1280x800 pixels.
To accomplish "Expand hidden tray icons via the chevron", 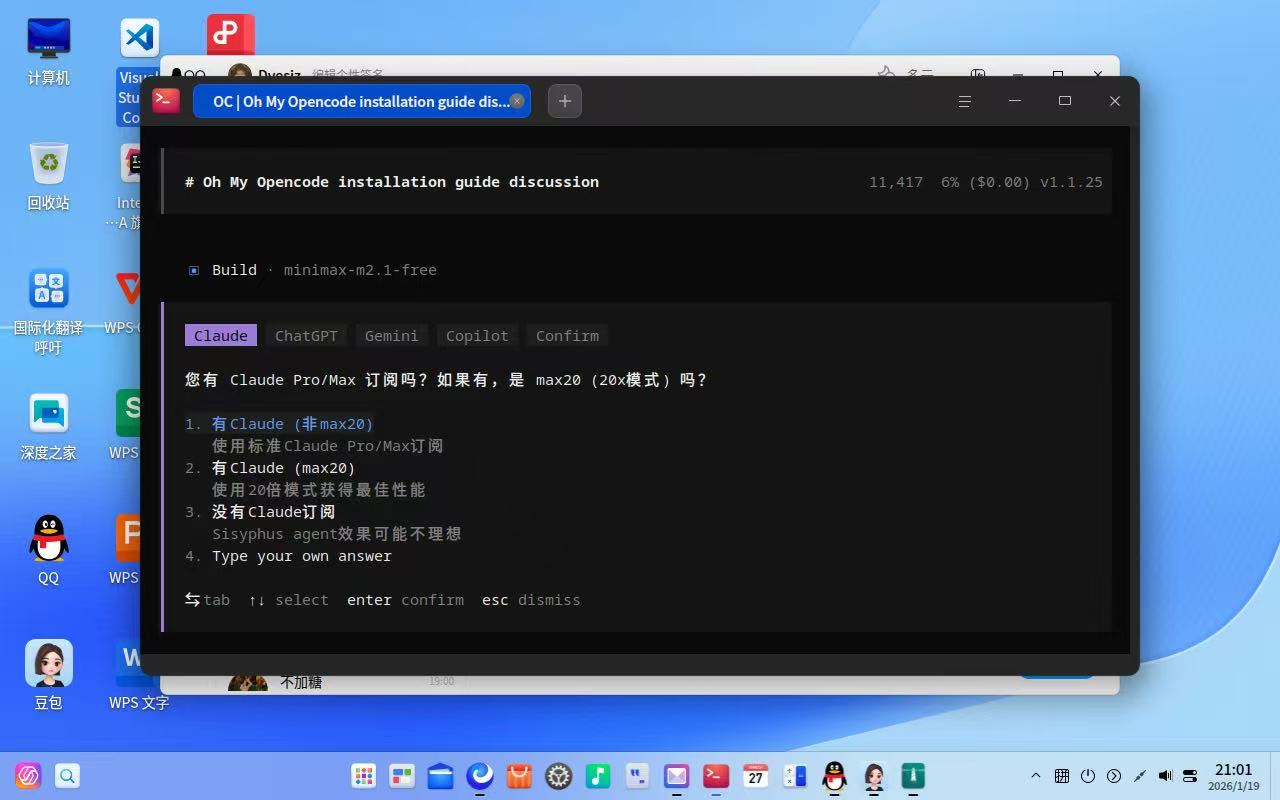I will [1035, 775].
